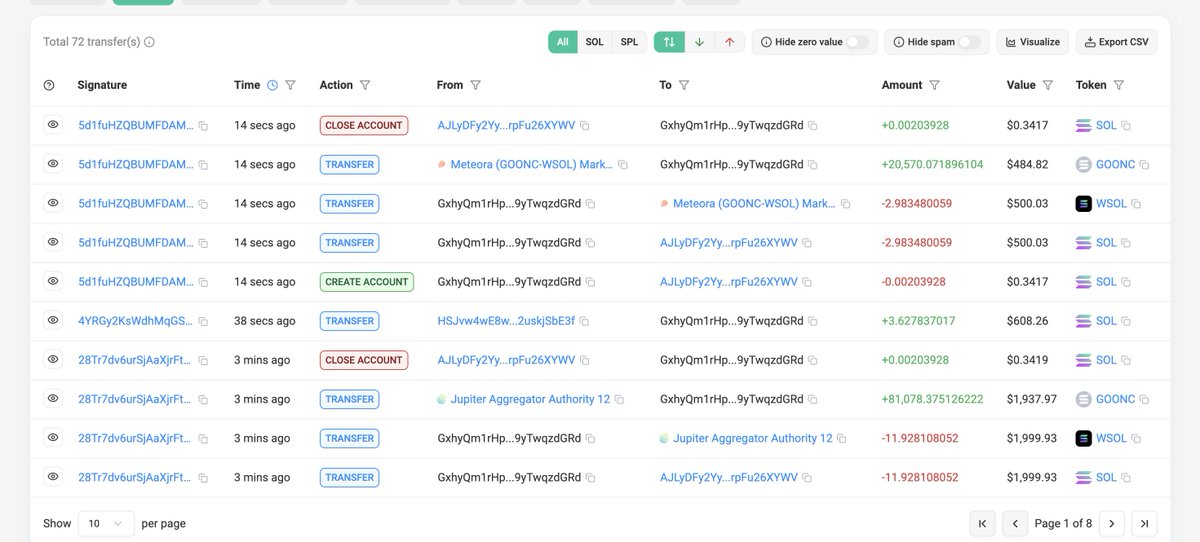
Task: Click the $1,937.97 value cell
Action: (x=1031, y=399)
